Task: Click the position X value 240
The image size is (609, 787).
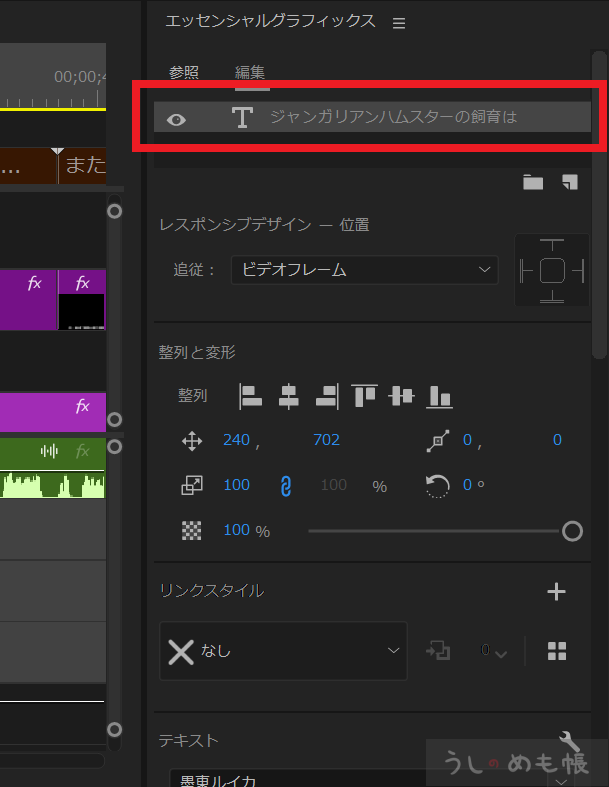Action: click(236, 440)
